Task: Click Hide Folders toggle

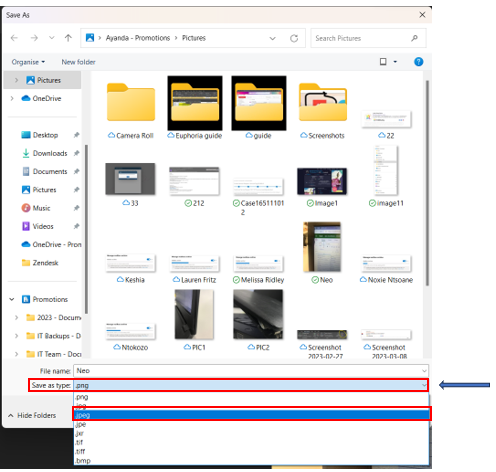Action: (32, 415)
